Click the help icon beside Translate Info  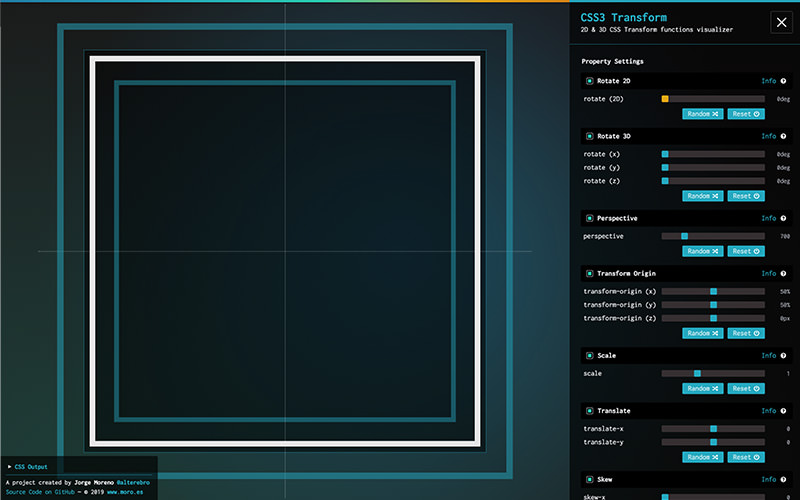pyautogui.click(x=783, y=410)
